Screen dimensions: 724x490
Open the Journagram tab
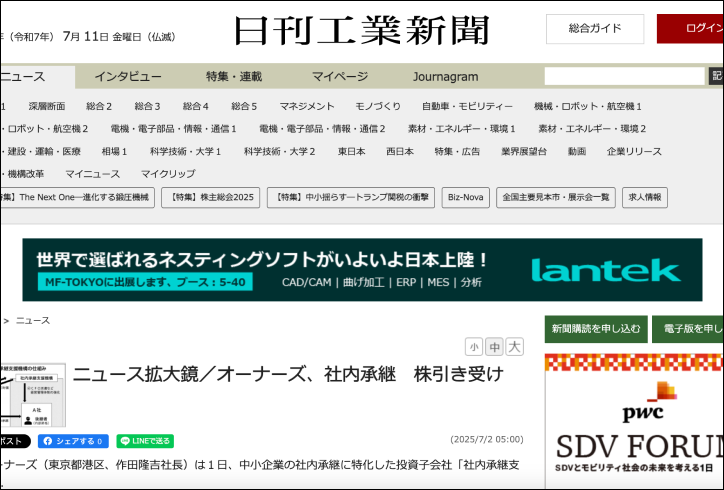445,77
